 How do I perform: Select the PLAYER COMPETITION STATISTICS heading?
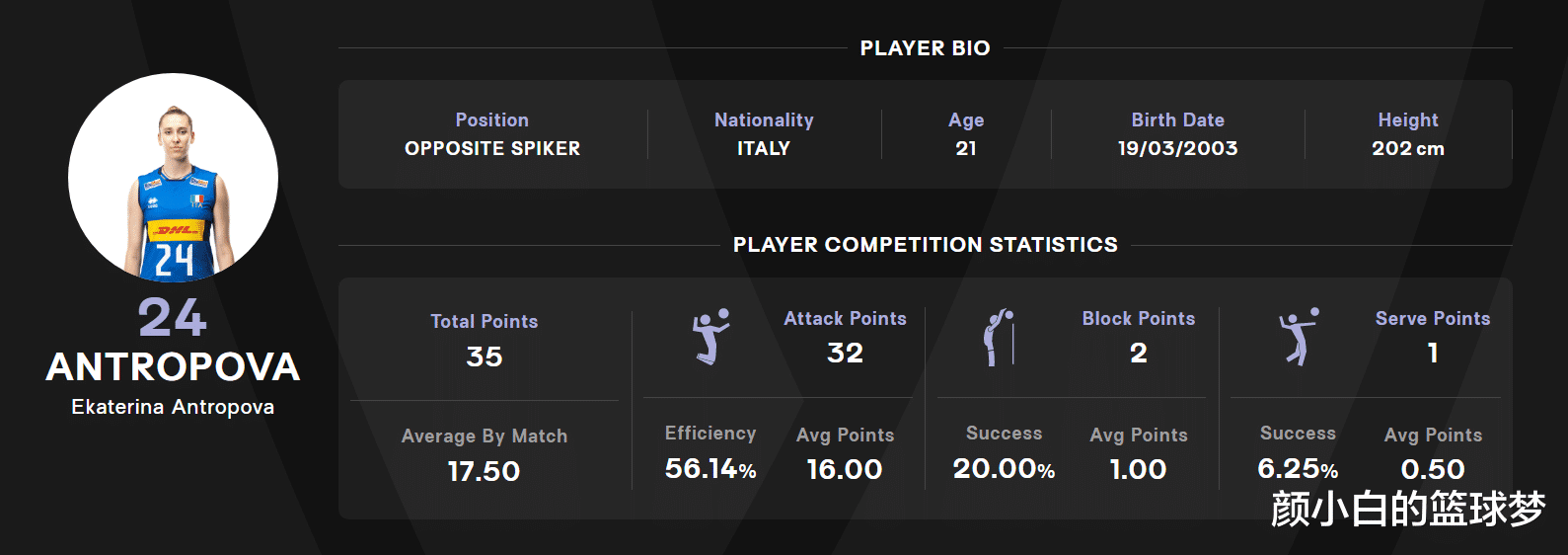925,245
